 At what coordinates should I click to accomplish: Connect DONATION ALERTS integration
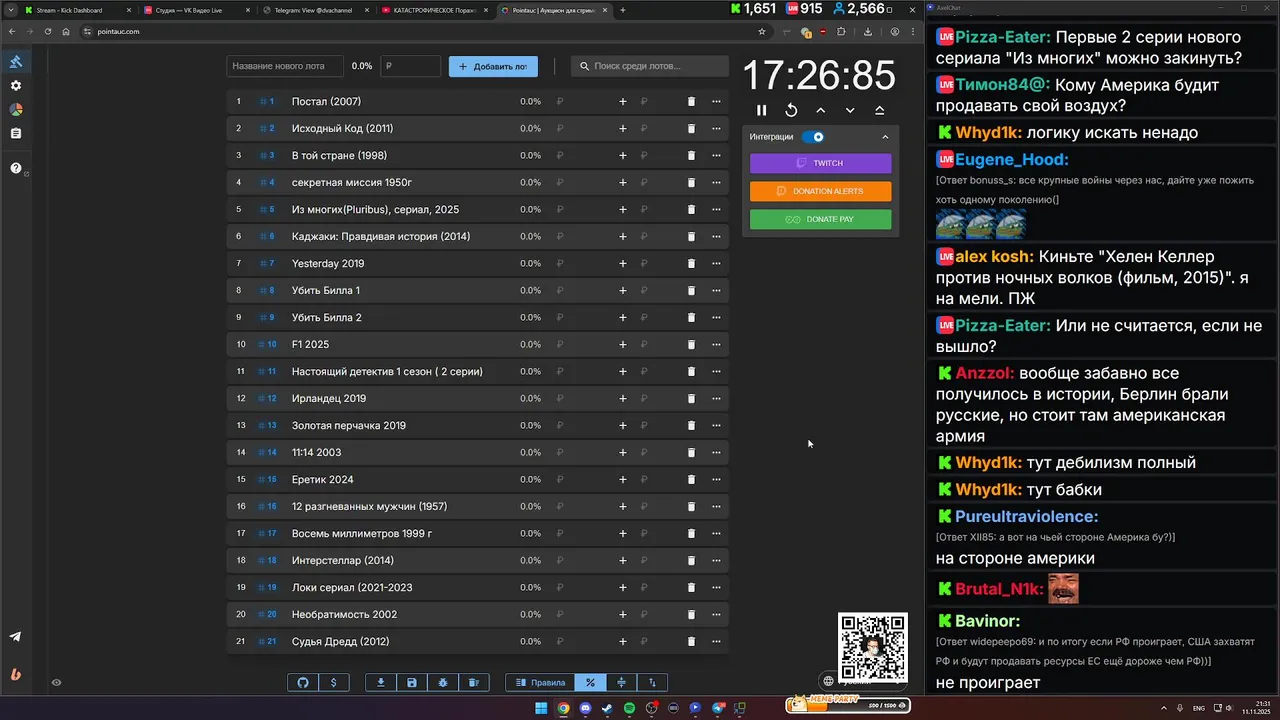pyautogui.click(x=820, y=191)
